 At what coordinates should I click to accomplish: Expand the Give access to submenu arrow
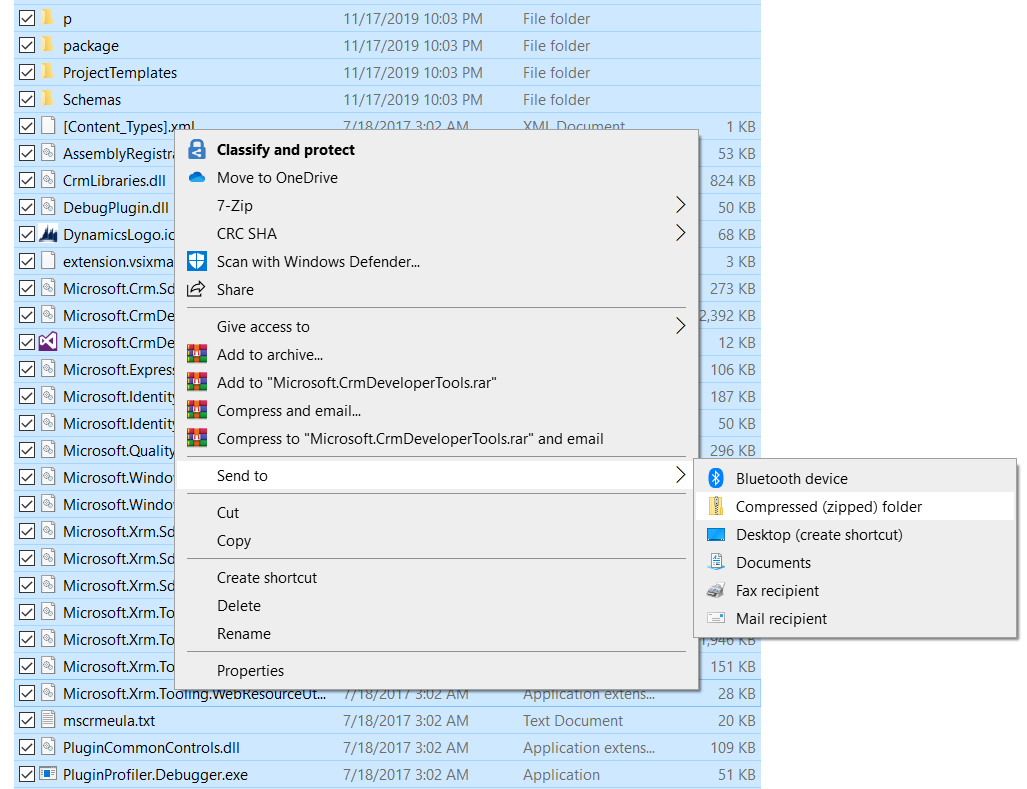(x=681, y=325)
